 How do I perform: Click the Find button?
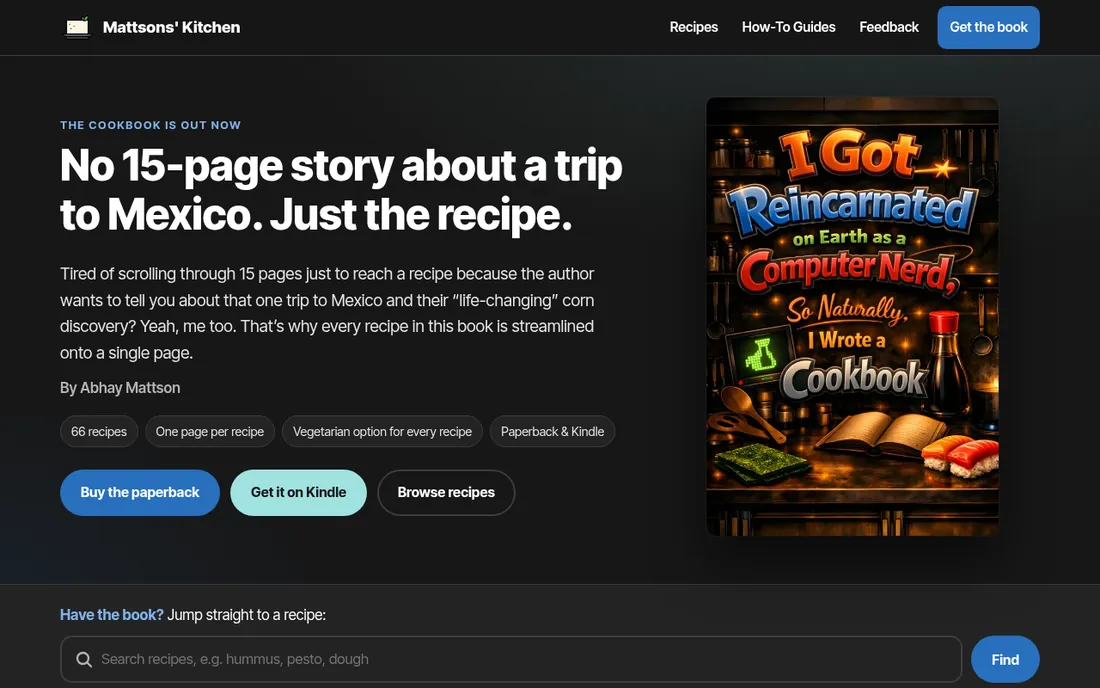[x=1005, y=659]
